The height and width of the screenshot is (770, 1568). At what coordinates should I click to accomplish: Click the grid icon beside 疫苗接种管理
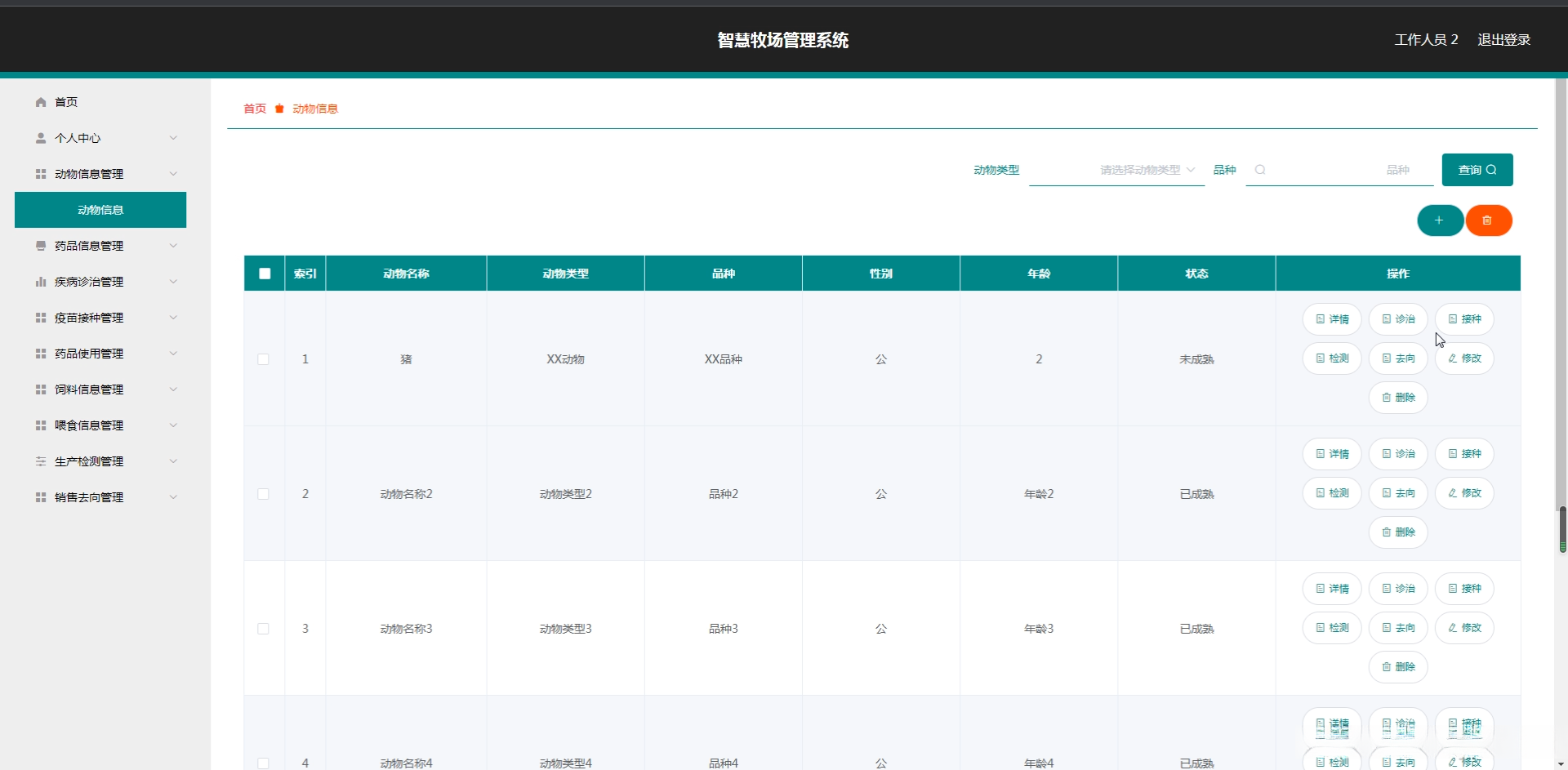click(41, 318)
